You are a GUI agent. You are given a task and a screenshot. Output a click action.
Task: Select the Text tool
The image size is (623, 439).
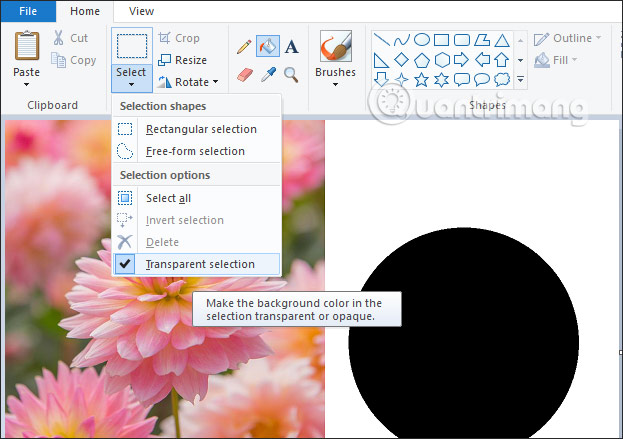coord(291,47)
